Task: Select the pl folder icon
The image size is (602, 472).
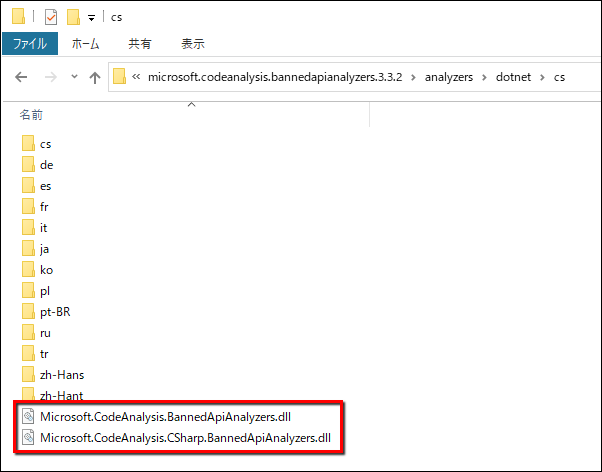Action: 28,291
